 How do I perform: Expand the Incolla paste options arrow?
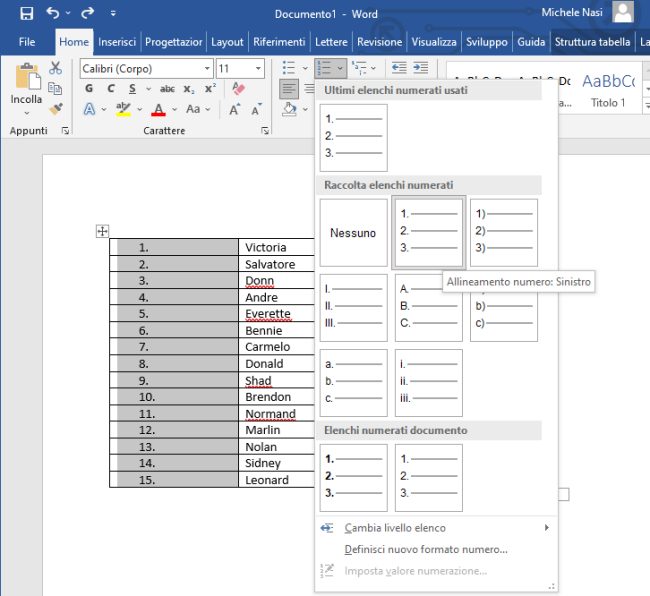pyautogui.click(x=27, y=113)
